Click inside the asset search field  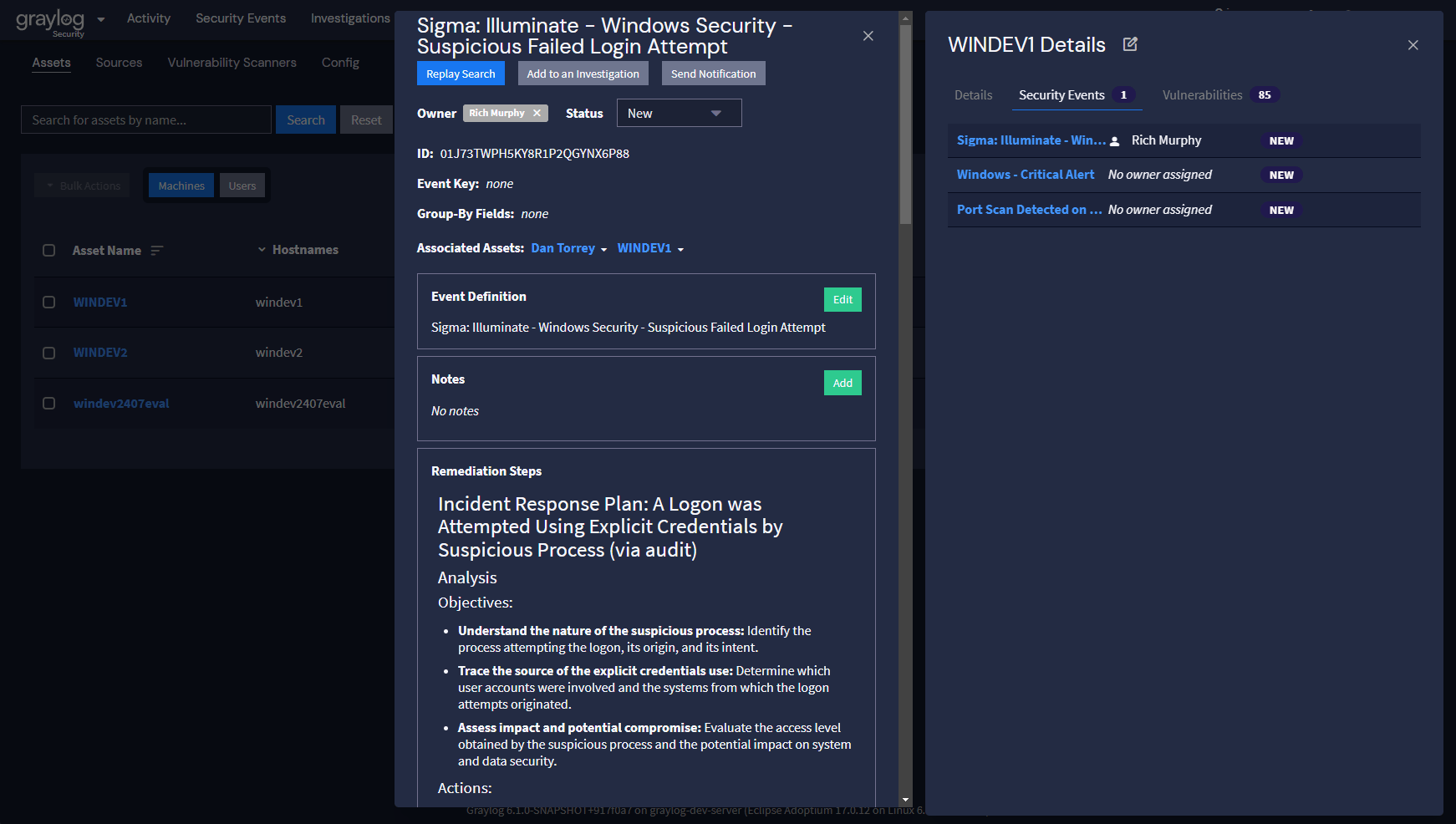click(x=145, y=119)
